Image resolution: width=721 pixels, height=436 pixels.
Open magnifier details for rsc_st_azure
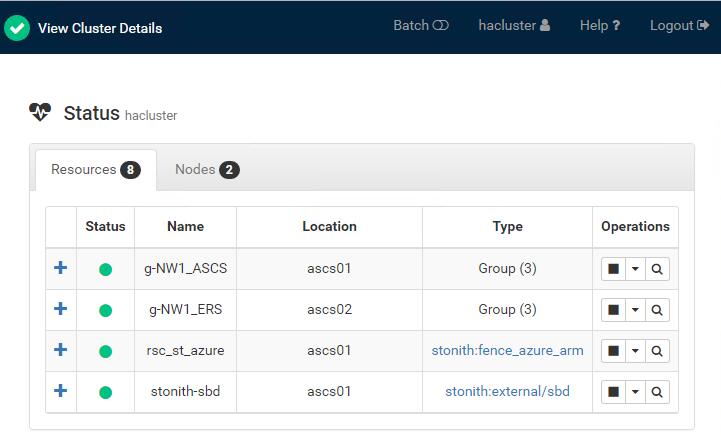657,351
